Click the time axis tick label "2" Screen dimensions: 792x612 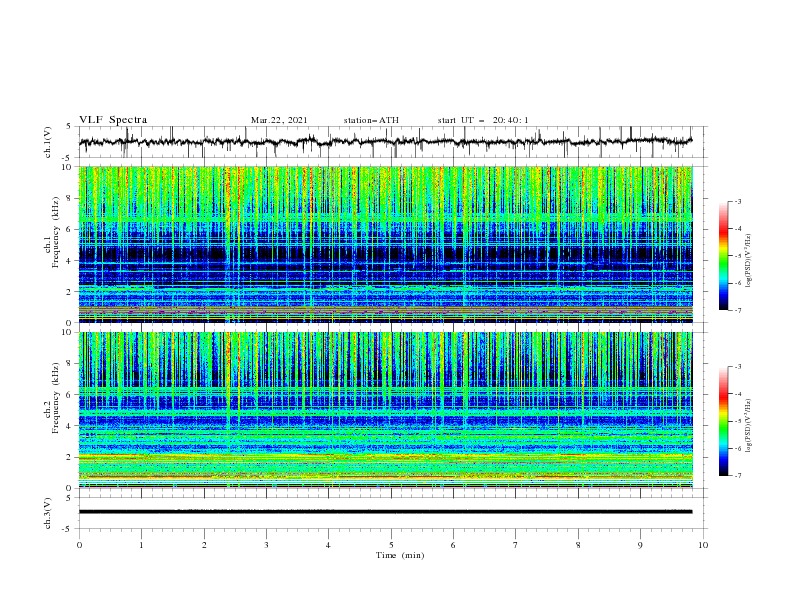point(204,545)
